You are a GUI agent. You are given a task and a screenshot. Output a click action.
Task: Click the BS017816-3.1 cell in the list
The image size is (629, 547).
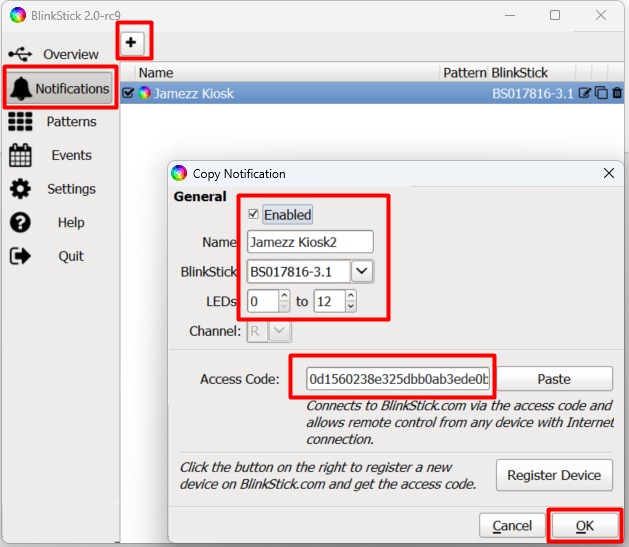(x=533, y=93)
